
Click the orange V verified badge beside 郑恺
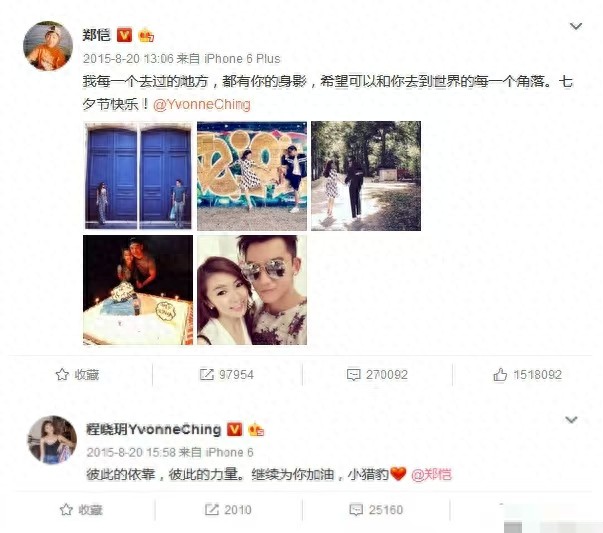point(124,35)
